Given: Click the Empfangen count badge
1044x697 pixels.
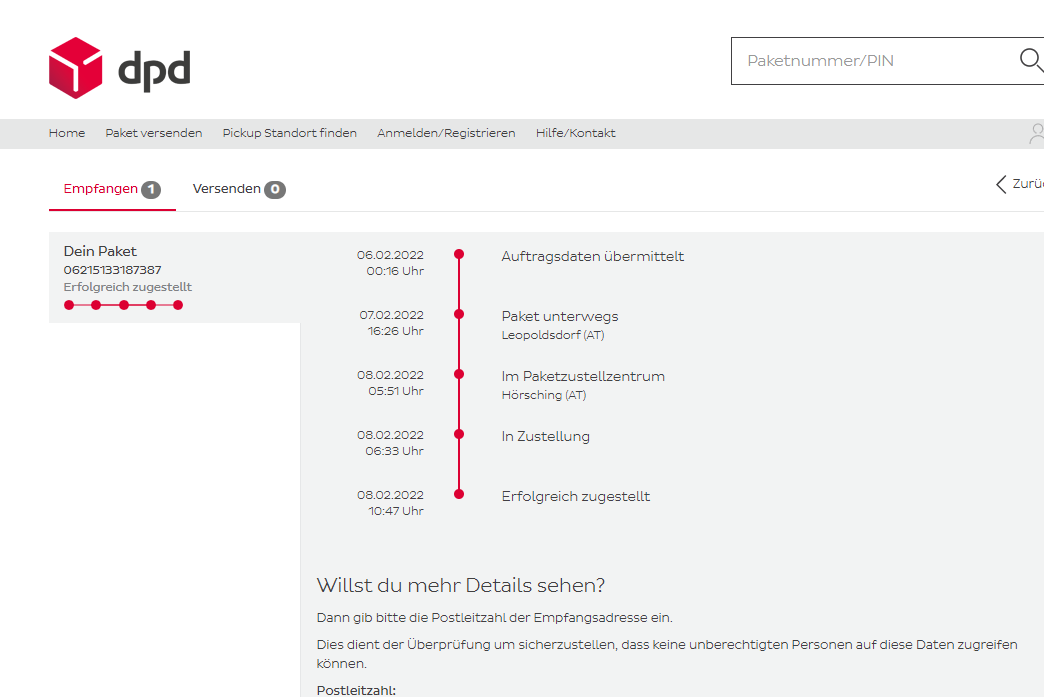Looking at the screenshot, I should [x=151, y=189].
